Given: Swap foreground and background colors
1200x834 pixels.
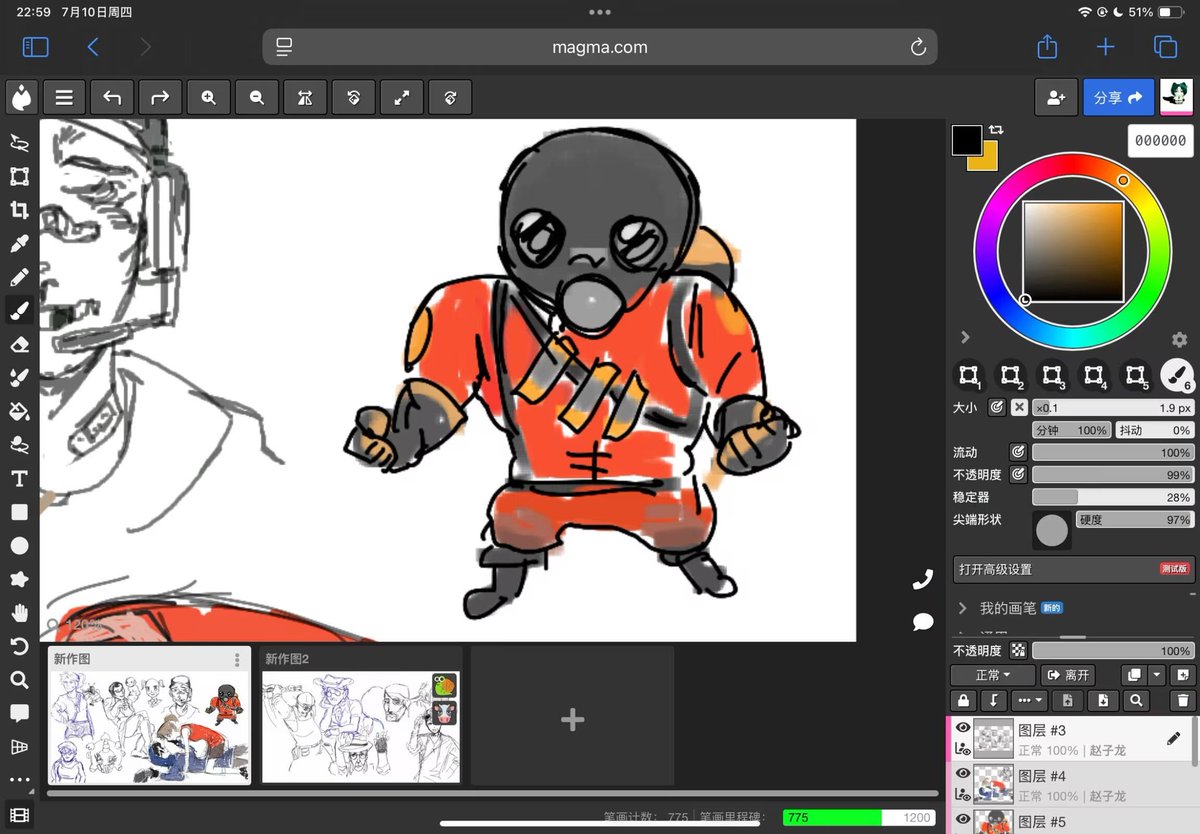Looking at the screenshot, I should [996, 130].
